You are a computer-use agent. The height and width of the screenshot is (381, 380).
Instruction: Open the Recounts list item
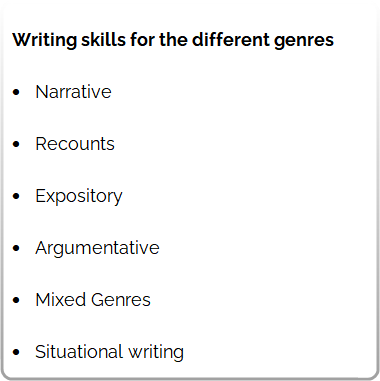(75, 144)
